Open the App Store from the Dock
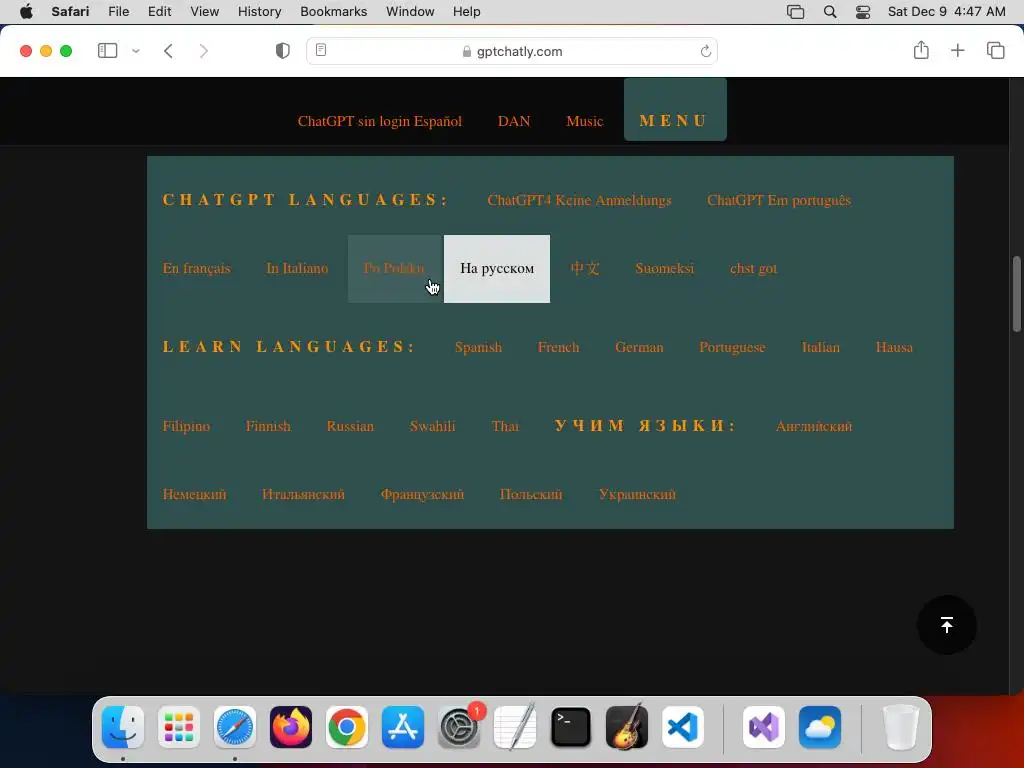 403,727
